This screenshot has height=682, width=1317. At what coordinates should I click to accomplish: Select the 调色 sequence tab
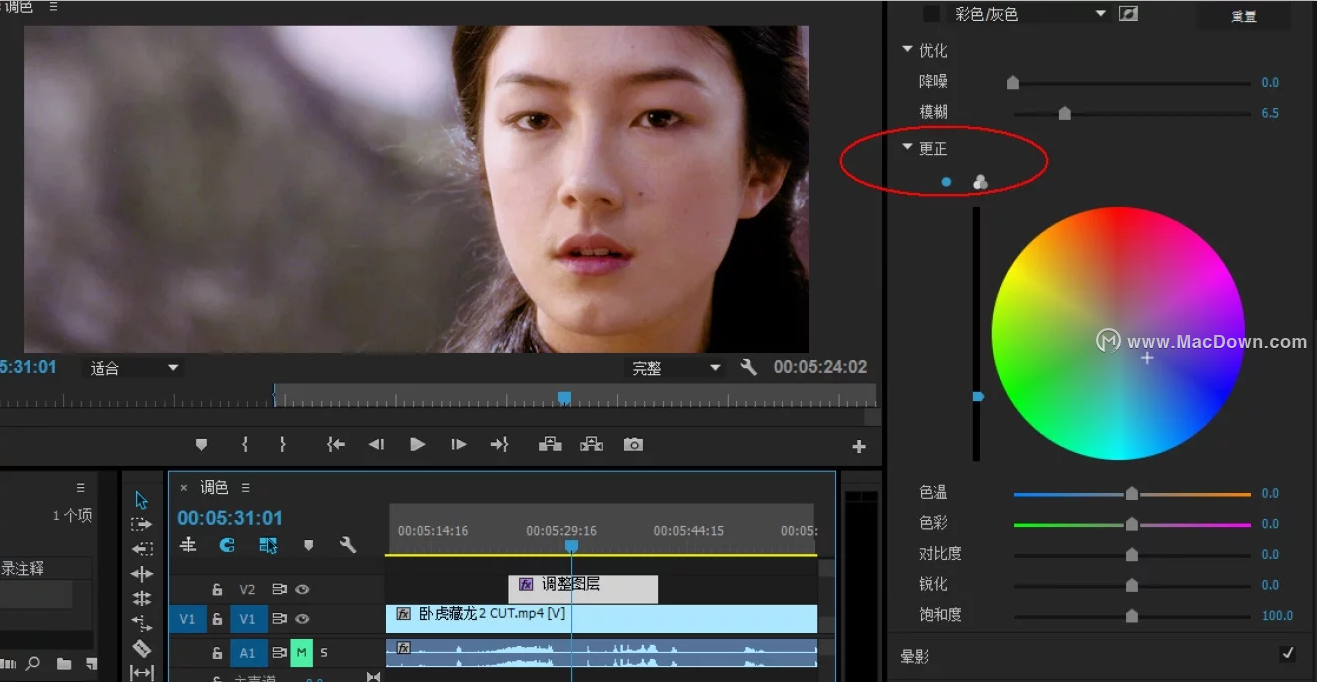[x=214, y=487]
